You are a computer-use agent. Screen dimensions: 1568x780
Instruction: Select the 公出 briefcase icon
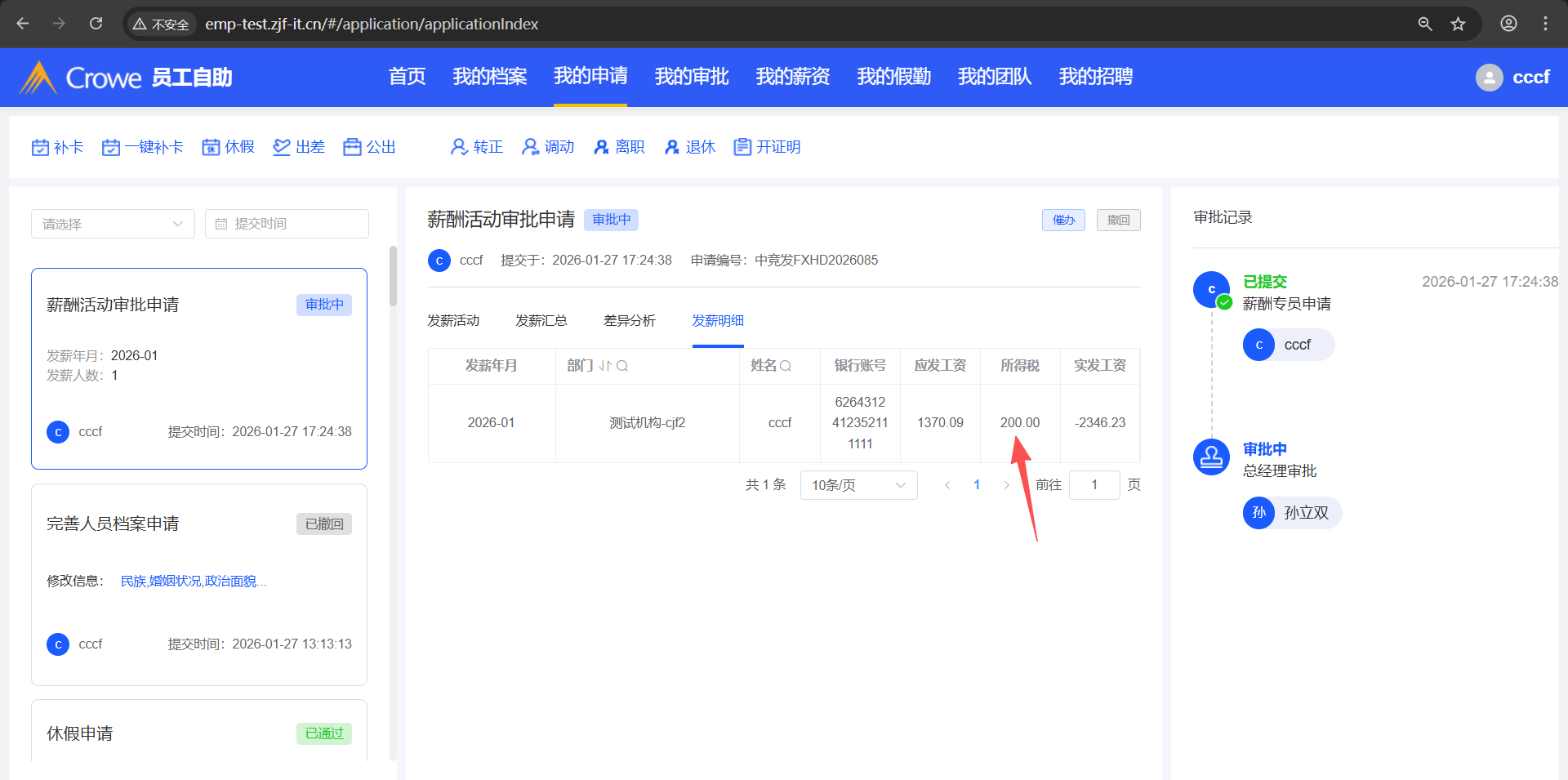tap(352, 147)
